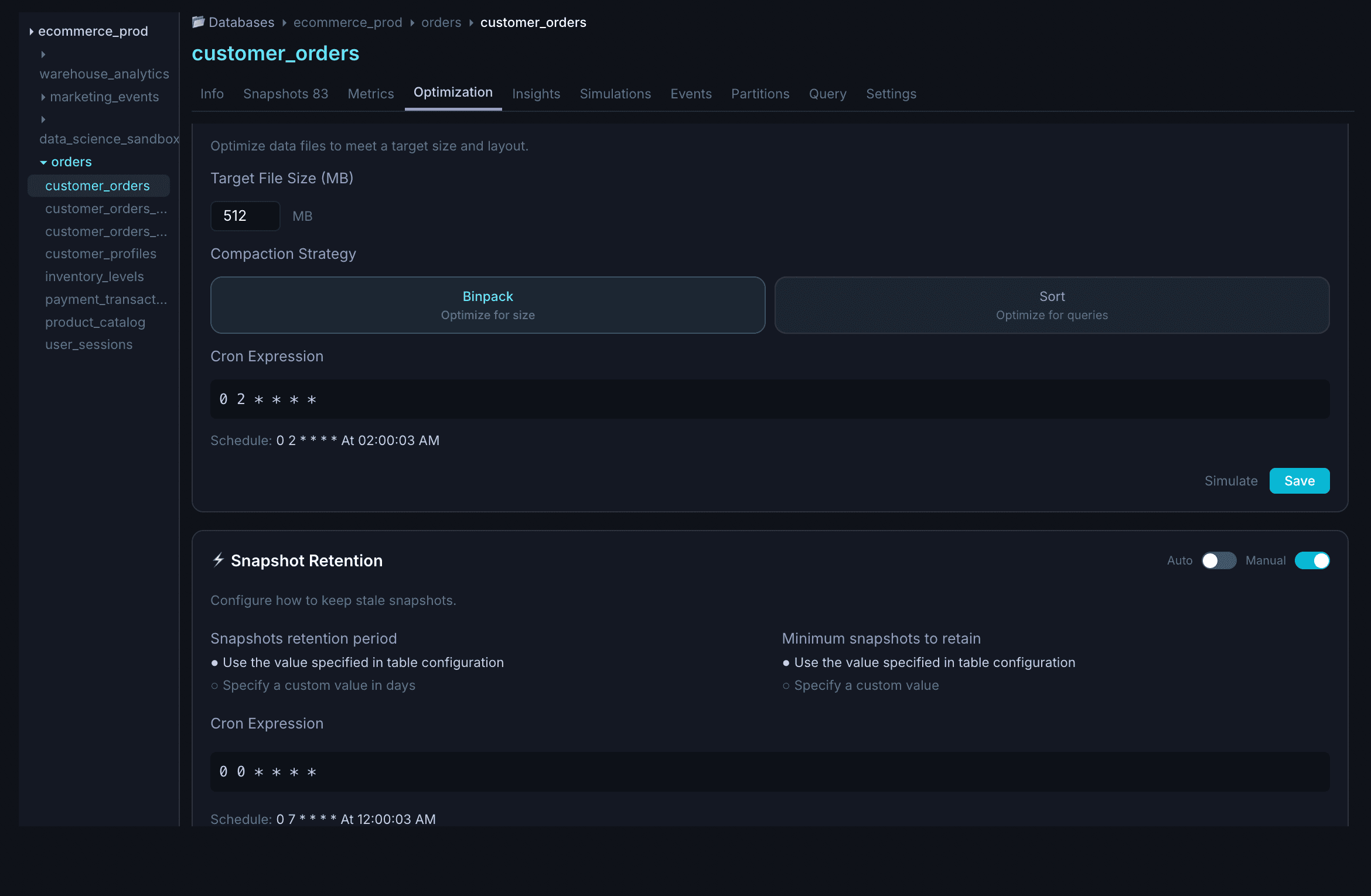Screen dimensions: 1371x896
Task: Click Databases in the breadcrumb
Action: tap(241, 22)
